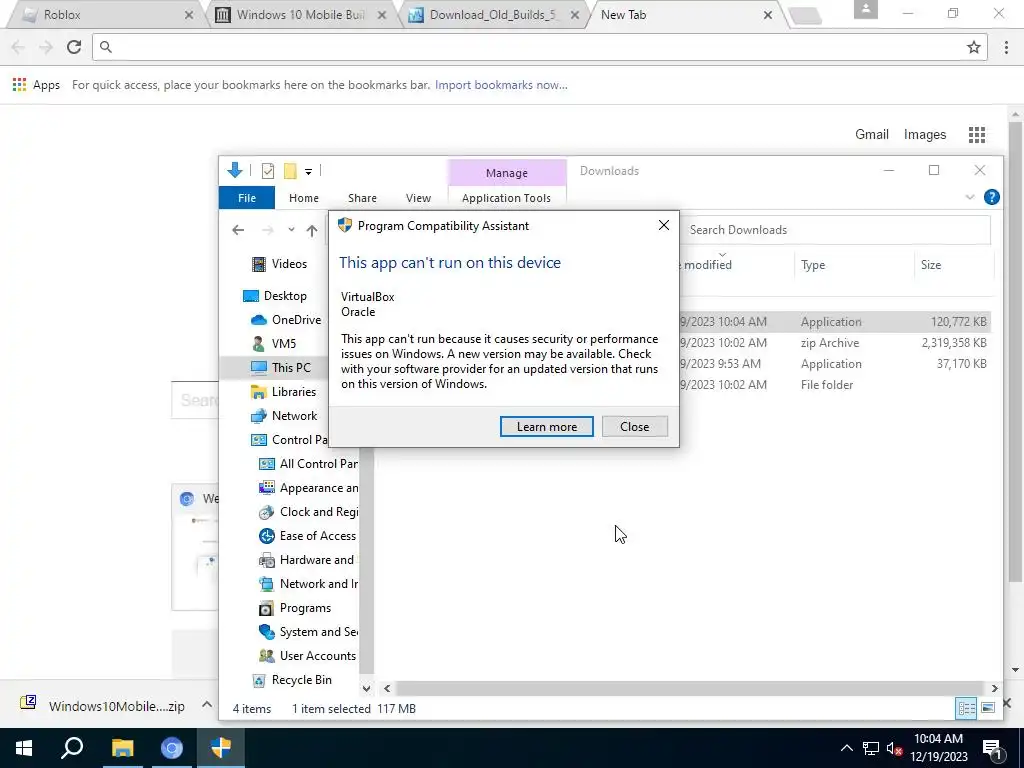
Task: Click Search Downloads field
Action: 836,230
